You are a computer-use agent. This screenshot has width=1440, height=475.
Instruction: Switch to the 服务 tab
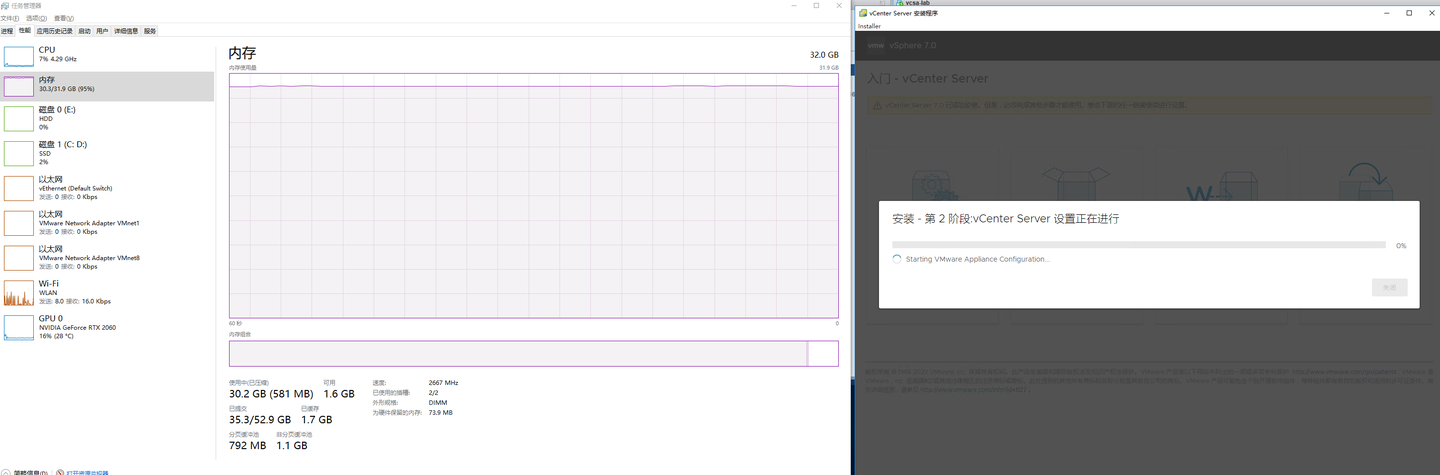click(x=150, y=31)
